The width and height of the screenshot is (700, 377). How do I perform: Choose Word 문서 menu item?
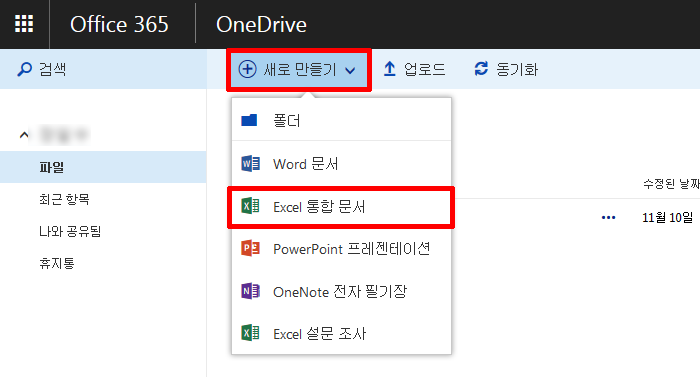coord(342,163)
